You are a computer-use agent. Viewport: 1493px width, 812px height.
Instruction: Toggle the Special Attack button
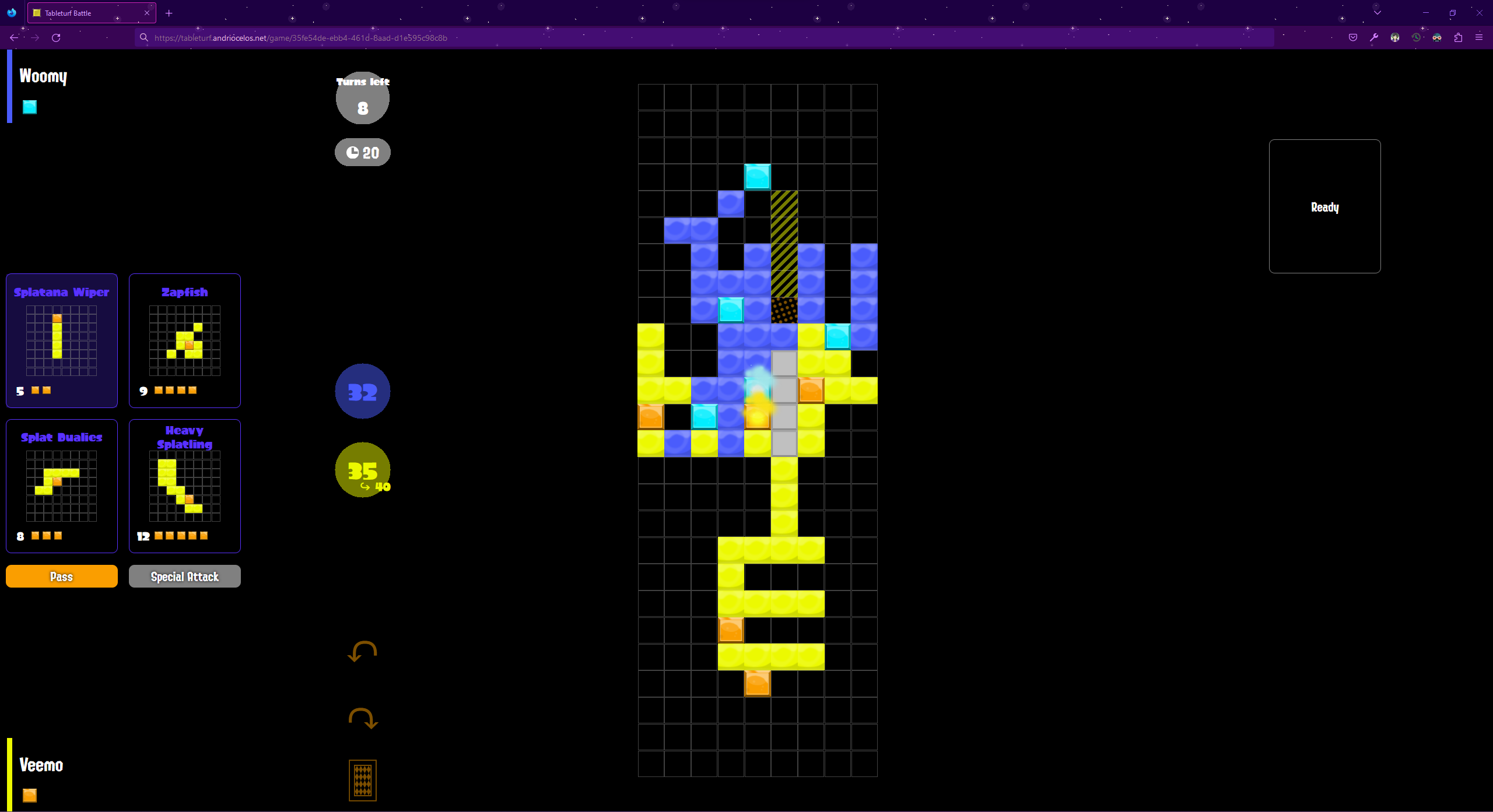click(x=185, y=577)
